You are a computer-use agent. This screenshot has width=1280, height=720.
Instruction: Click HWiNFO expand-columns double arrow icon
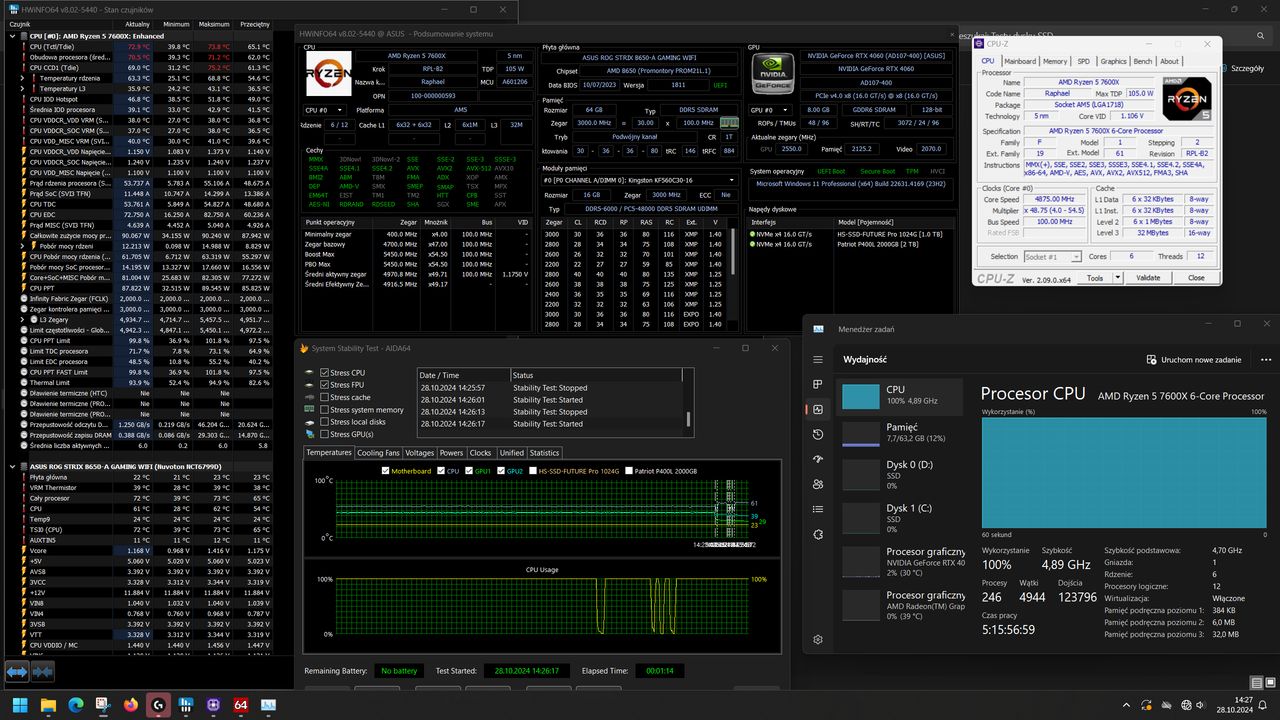pos(16,672)
